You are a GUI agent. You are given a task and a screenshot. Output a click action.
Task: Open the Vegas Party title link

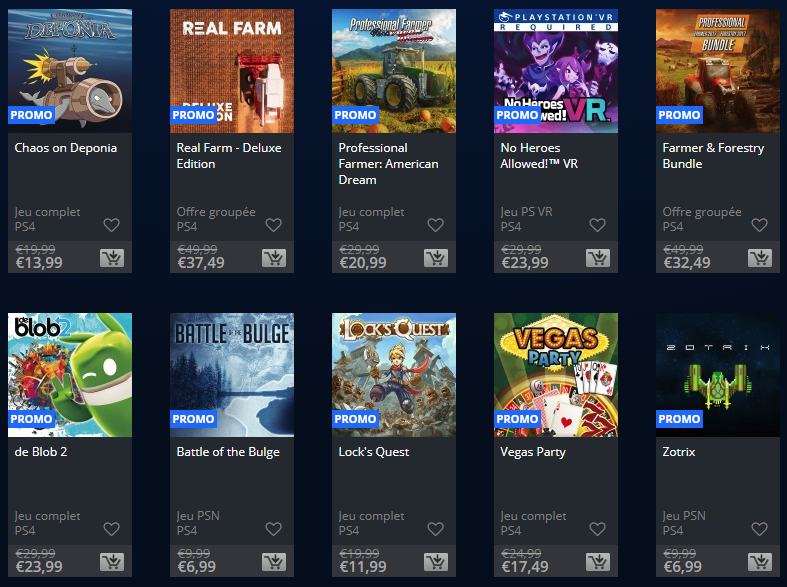click(x=533, y=452)
